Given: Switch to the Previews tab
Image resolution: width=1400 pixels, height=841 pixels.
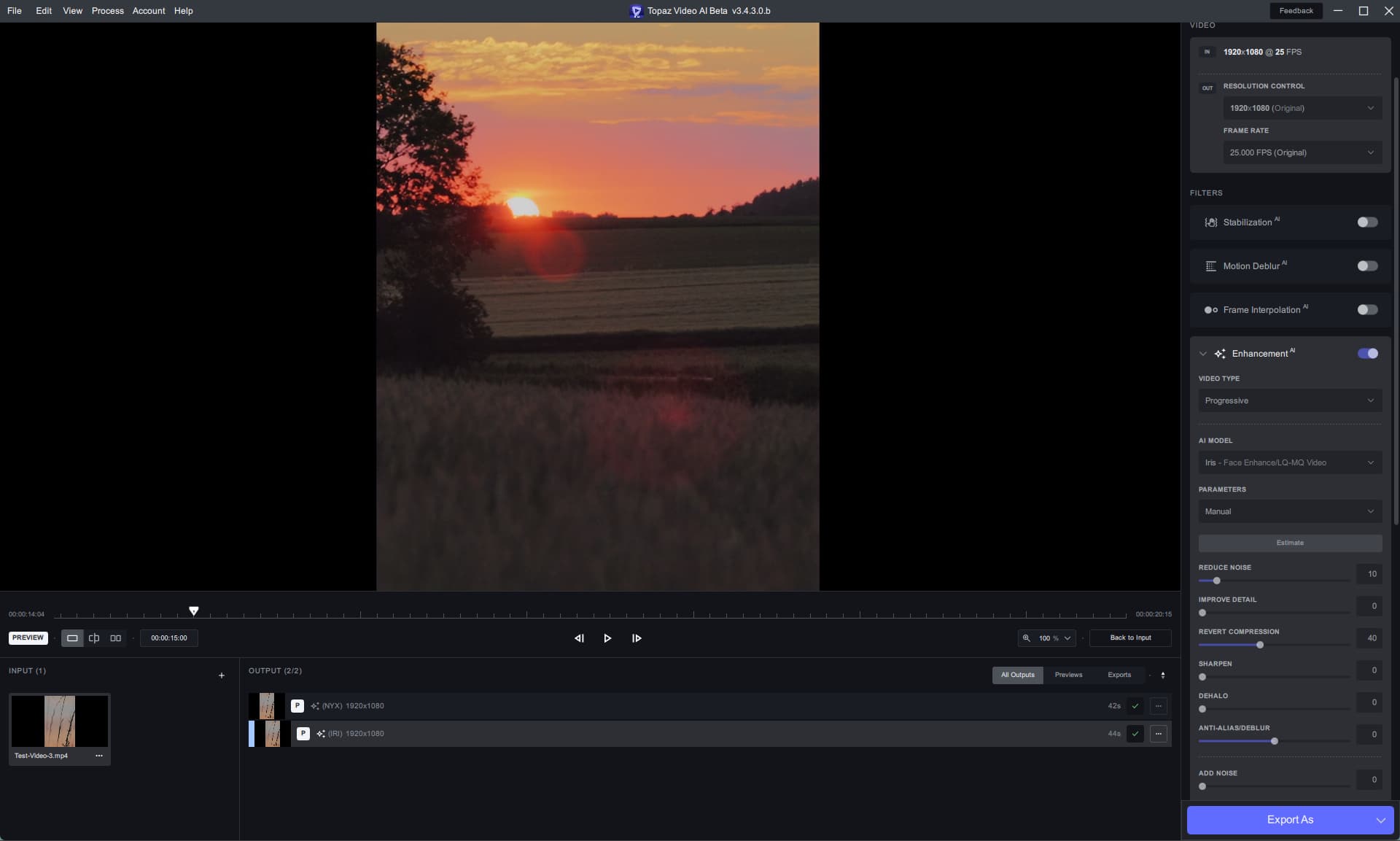Looking at the screenshot, I should [1068, 675].
